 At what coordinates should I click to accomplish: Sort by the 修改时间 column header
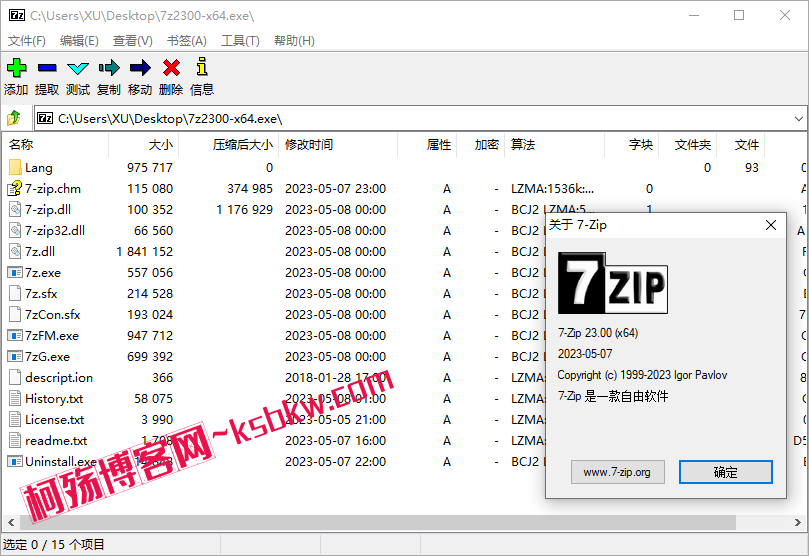pyautogui.click(x=338, y=145)
